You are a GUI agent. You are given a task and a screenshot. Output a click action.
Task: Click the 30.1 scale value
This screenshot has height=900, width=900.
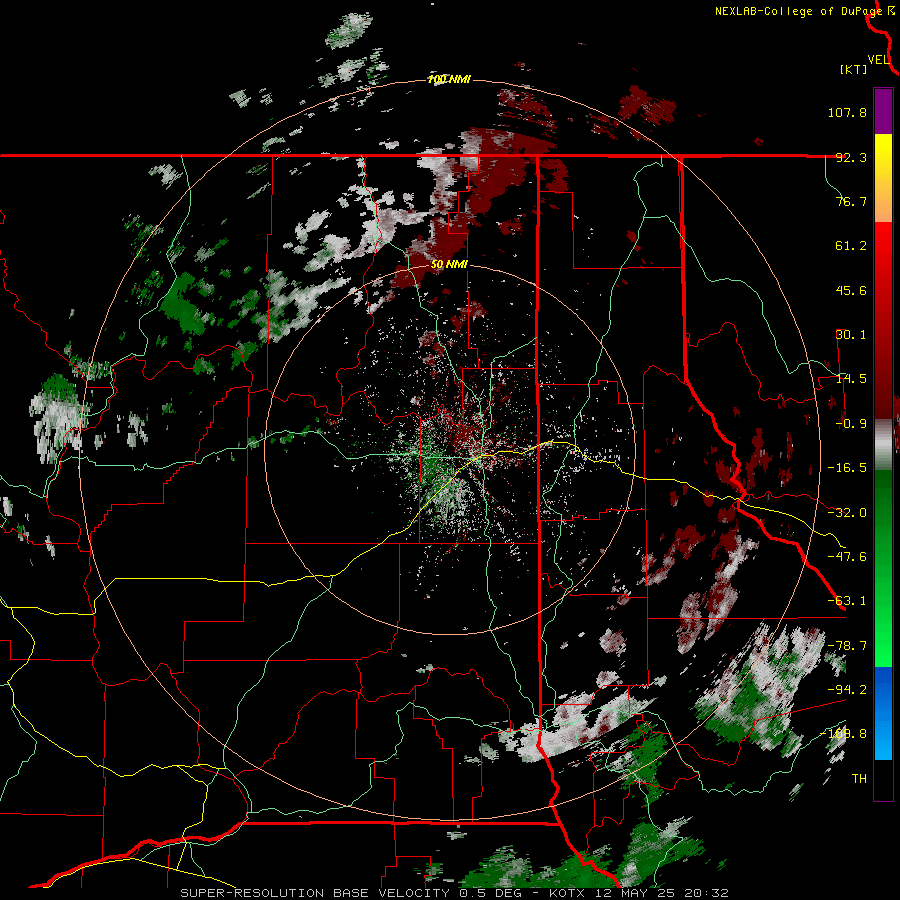851,335
